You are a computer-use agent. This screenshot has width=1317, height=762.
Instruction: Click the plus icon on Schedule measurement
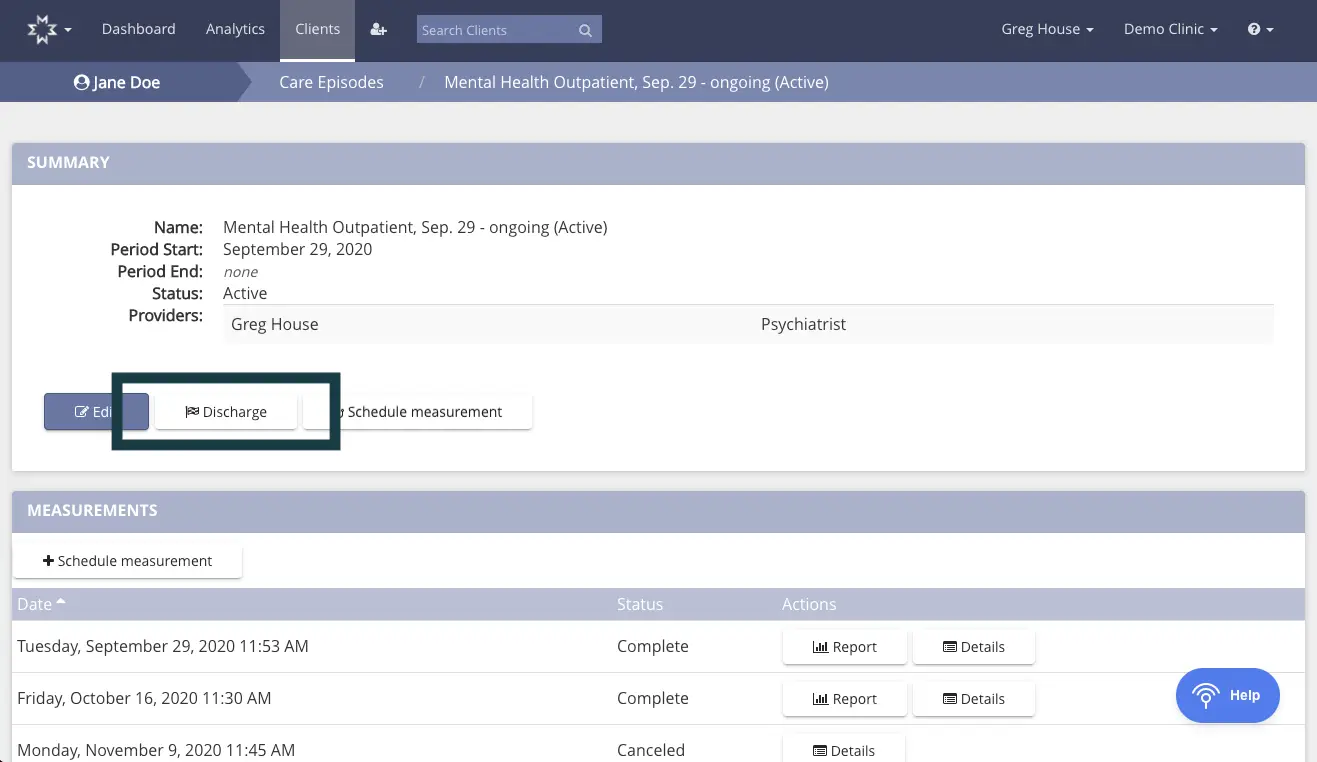pyautogui.click(x=48, y=560)
